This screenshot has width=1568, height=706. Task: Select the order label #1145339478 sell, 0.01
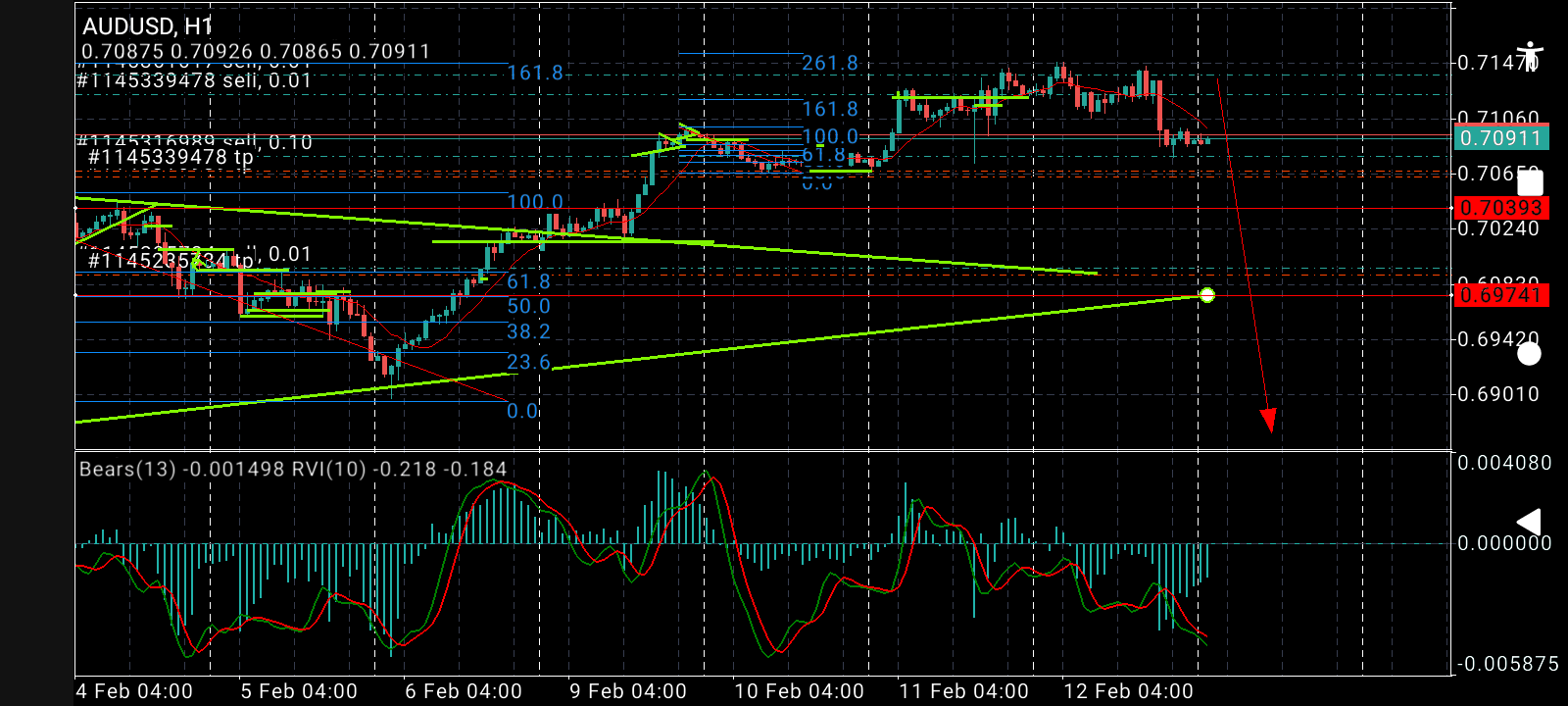[194, 80]
